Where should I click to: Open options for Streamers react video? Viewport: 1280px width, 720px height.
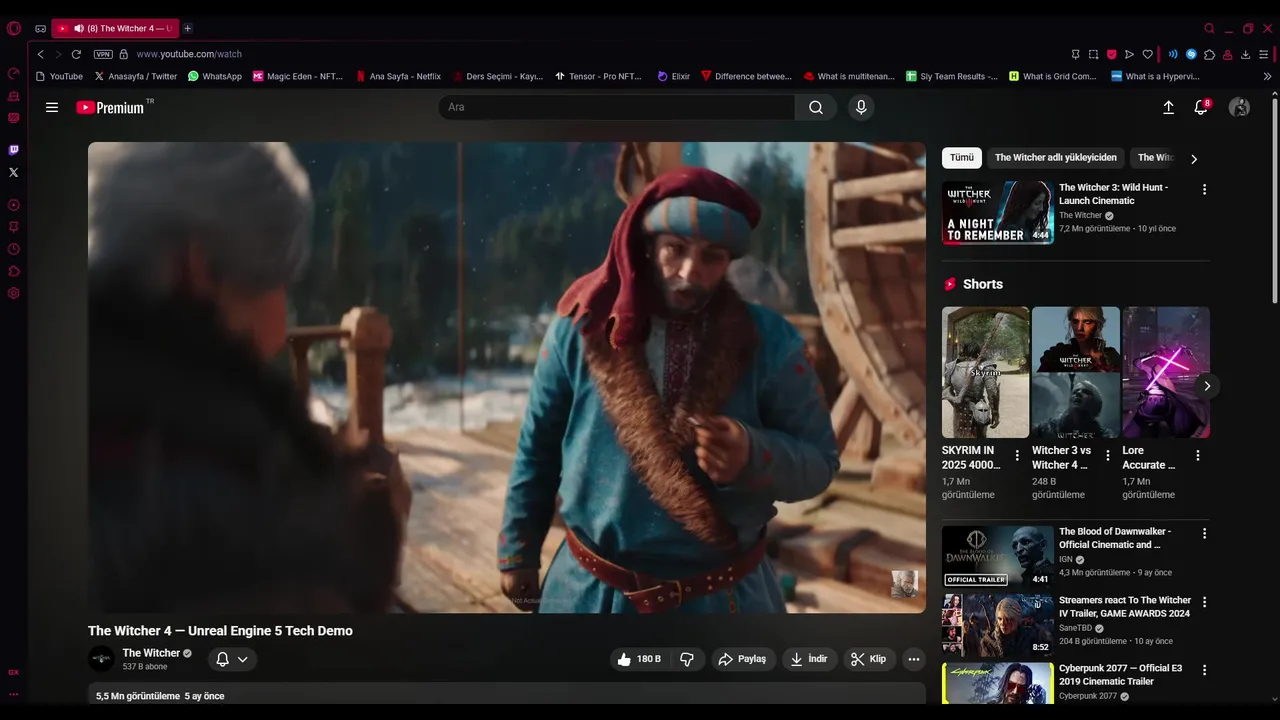(x=1204, y=602)
